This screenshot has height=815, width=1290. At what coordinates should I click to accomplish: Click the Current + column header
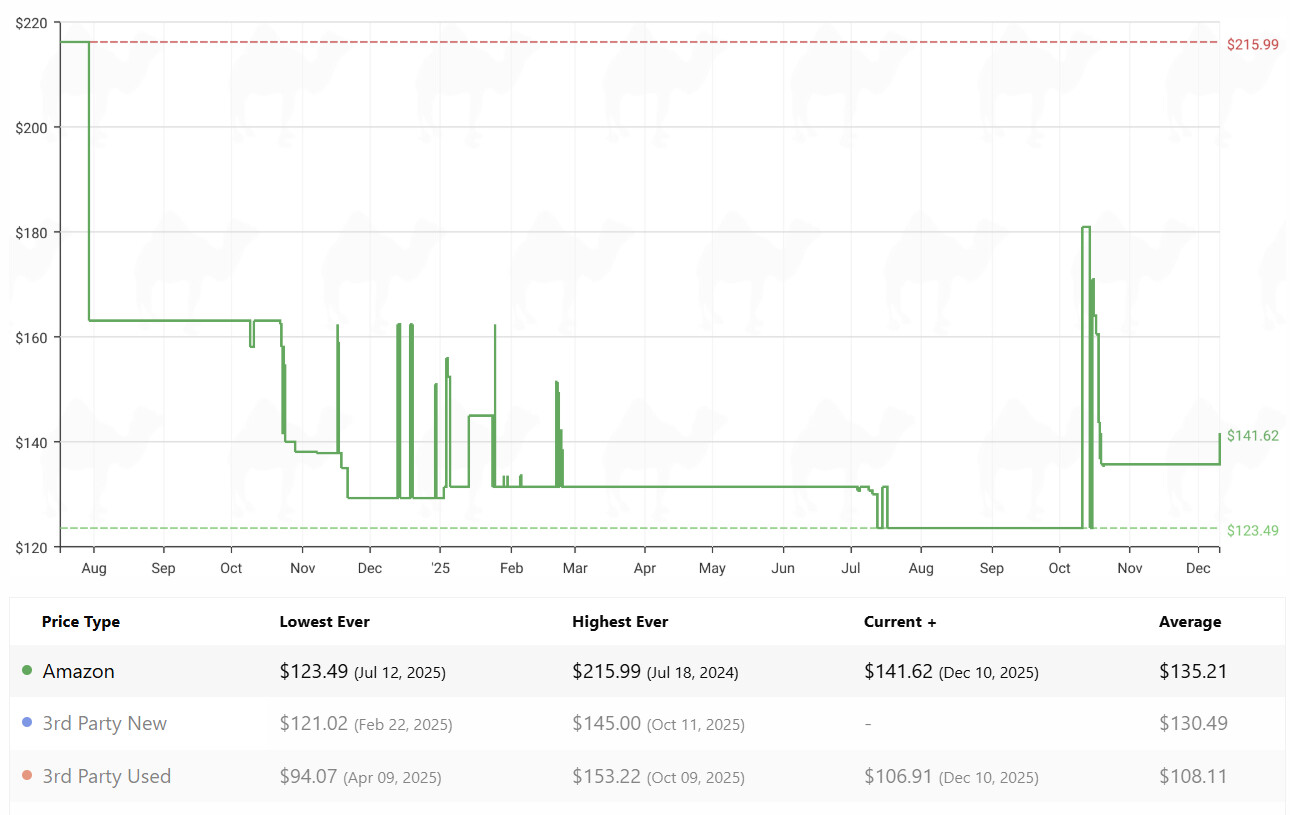click(900, 622)
